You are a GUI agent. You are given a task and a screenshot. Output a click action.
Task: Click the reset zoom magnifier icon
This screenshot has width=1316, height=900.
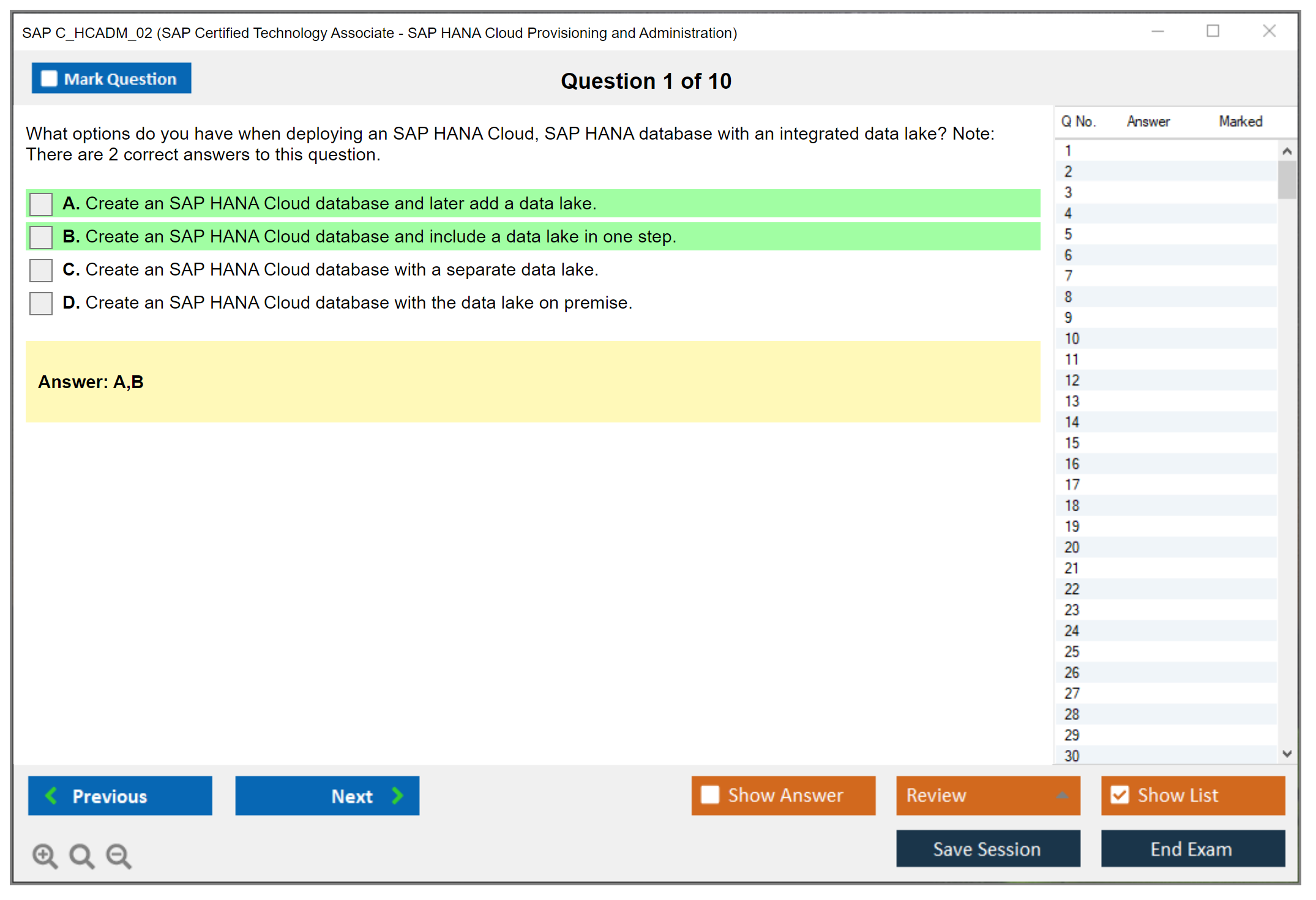(81, 855)
